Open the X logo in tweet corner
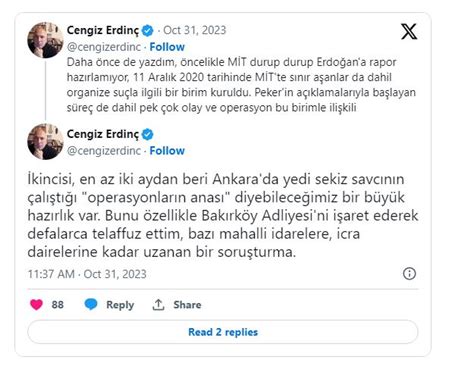This screenshot has height=369, width=474. pos(409,32)
